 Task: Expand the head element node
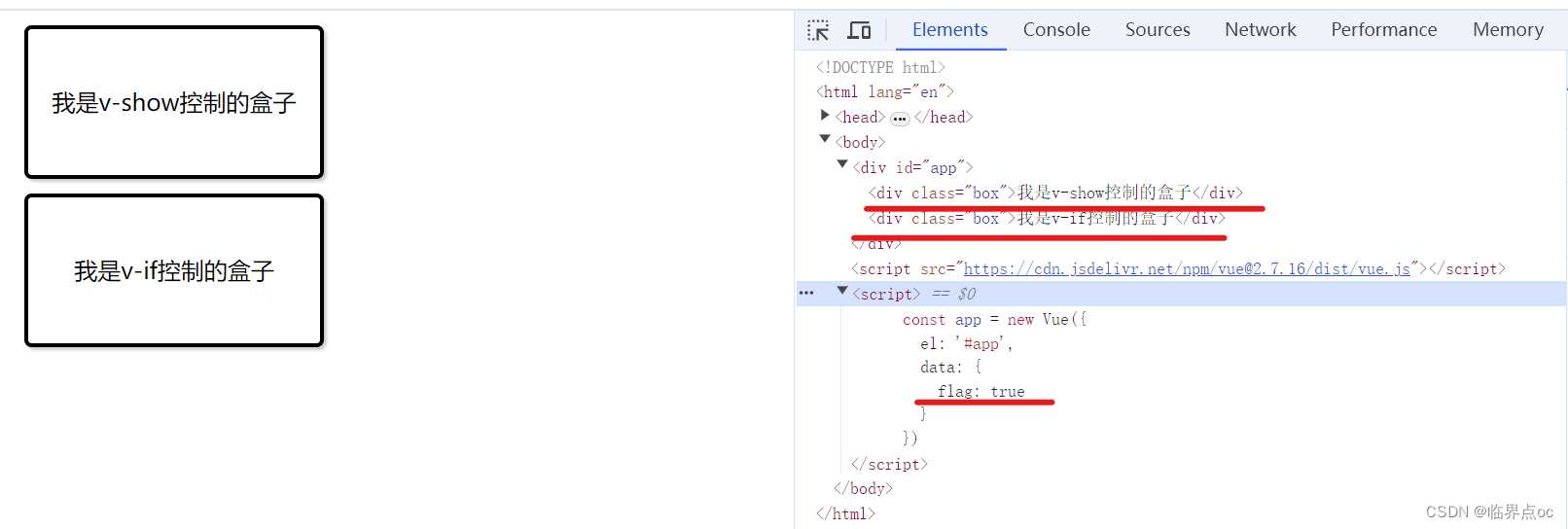click(825, 116)
